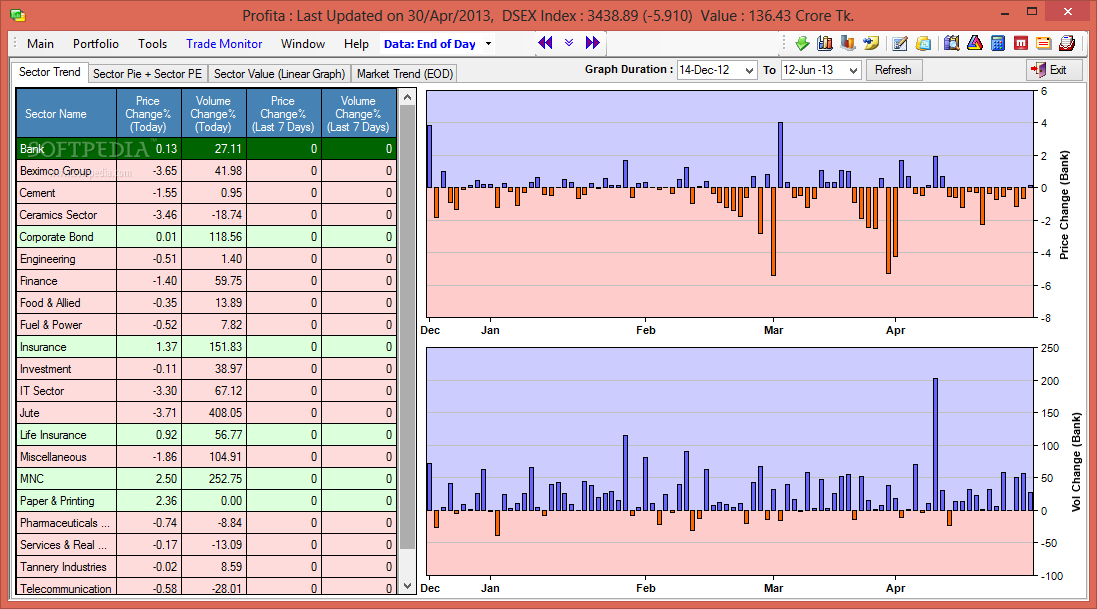Viewport: 1097px width, 609px height.
Task: Open the Help menu
Action: 356,43
